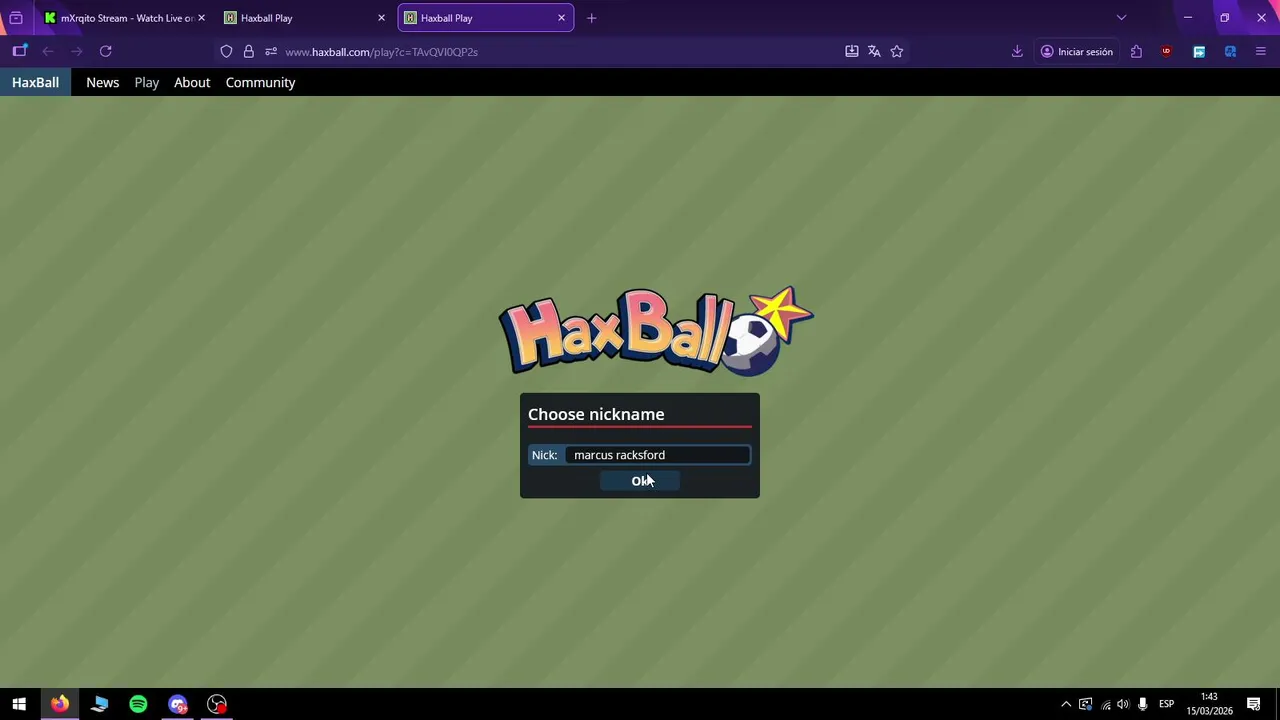Open Firefox from the taskbar
Image resolution: width=1280 pixels, height=720 pixels.
point(60,704)
